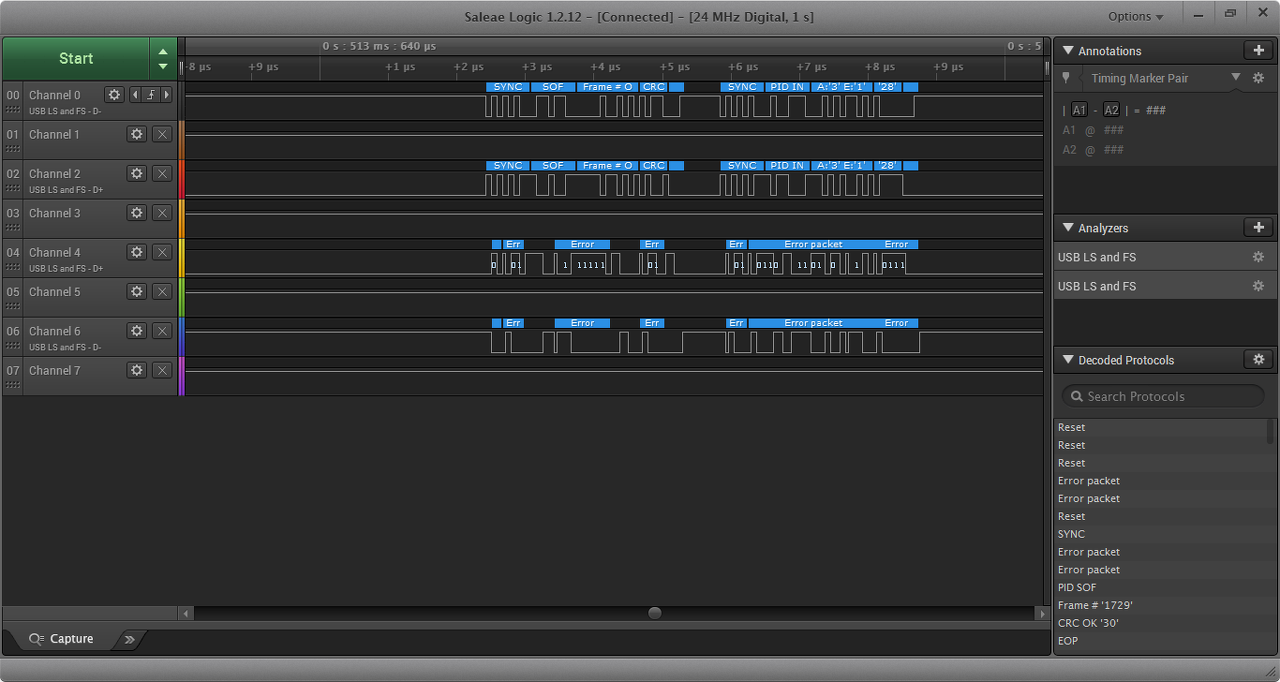This screenshot has width=1280, height=682.
Task: Remove Channel 7 with its X button
Action: pyautogui.click(x=162, y=370)
